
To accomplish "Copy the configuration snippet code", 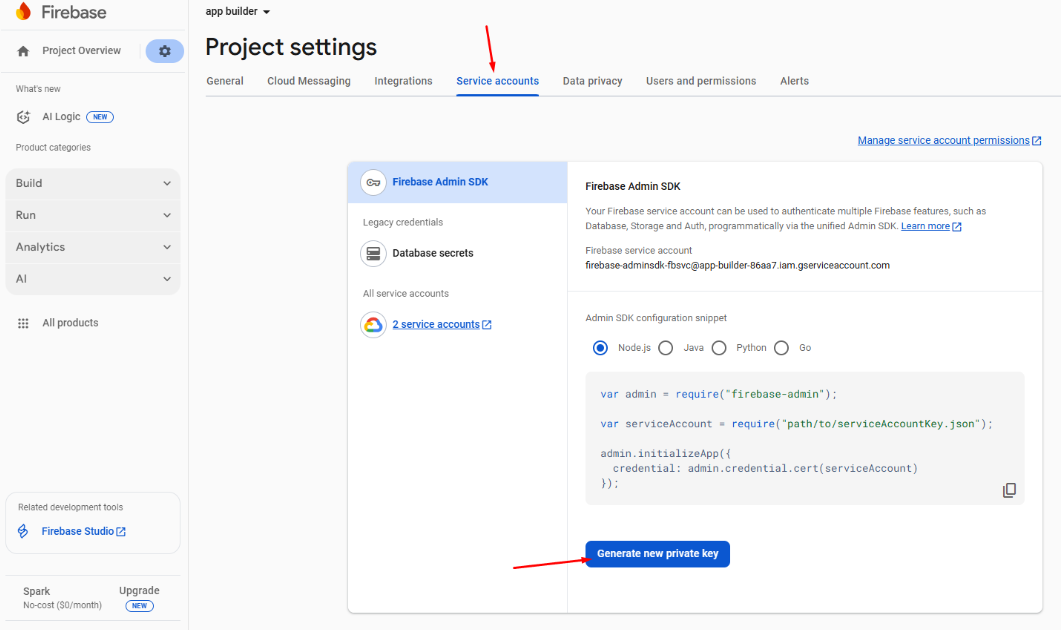I will (x=1009, y=490).
